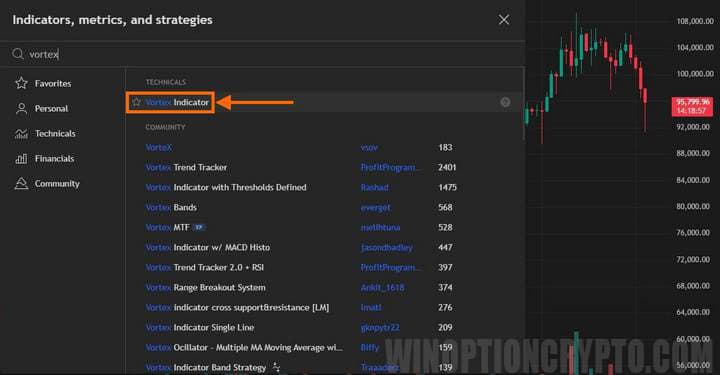Open author Biffy profile link
Viewport: 720px width, 375px height.
pyautogui.click(x=370, y=347)
